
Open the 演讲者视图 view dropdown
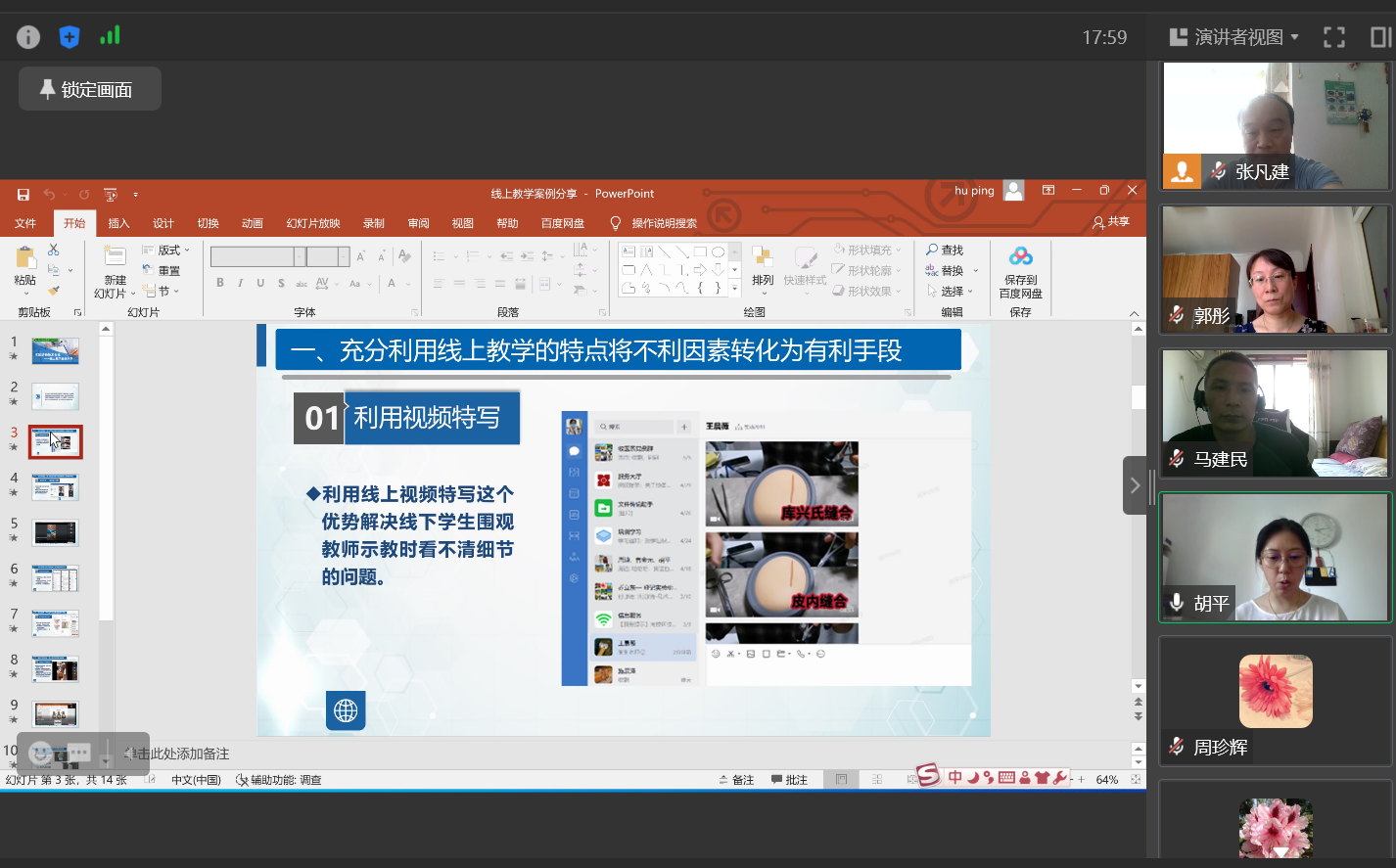1234,37
